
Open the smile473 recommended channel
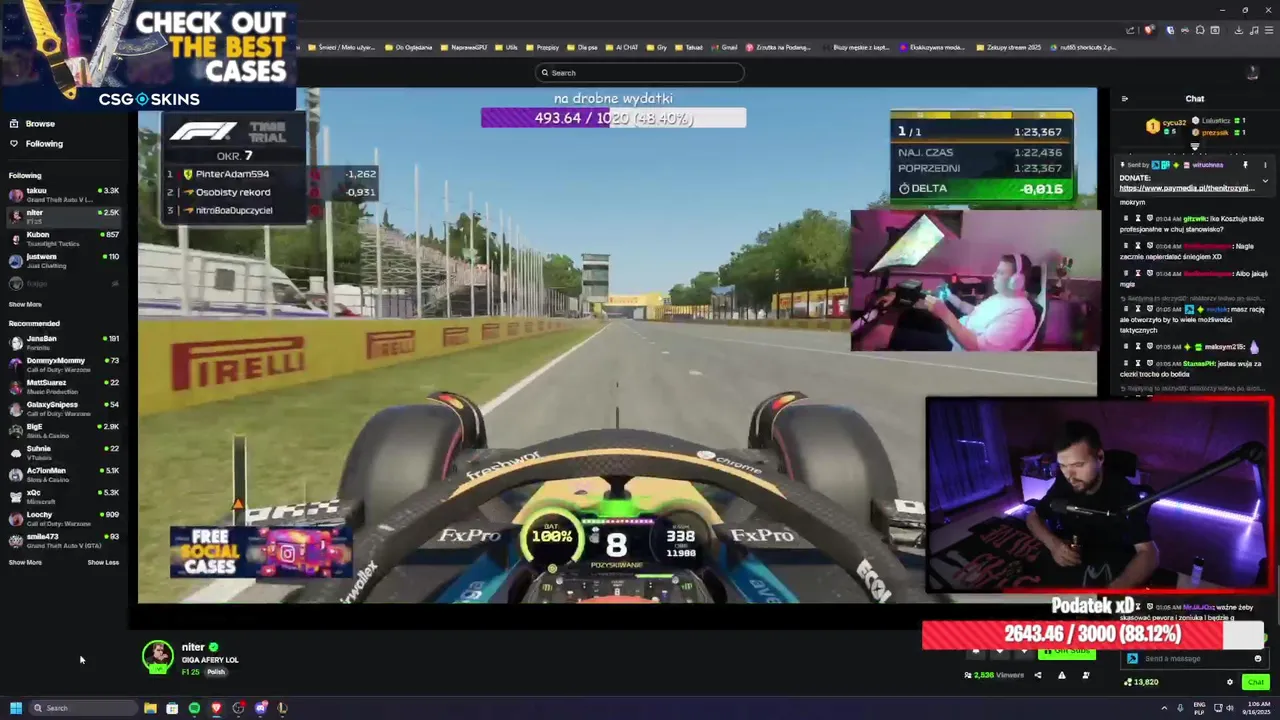pos(63,540)
